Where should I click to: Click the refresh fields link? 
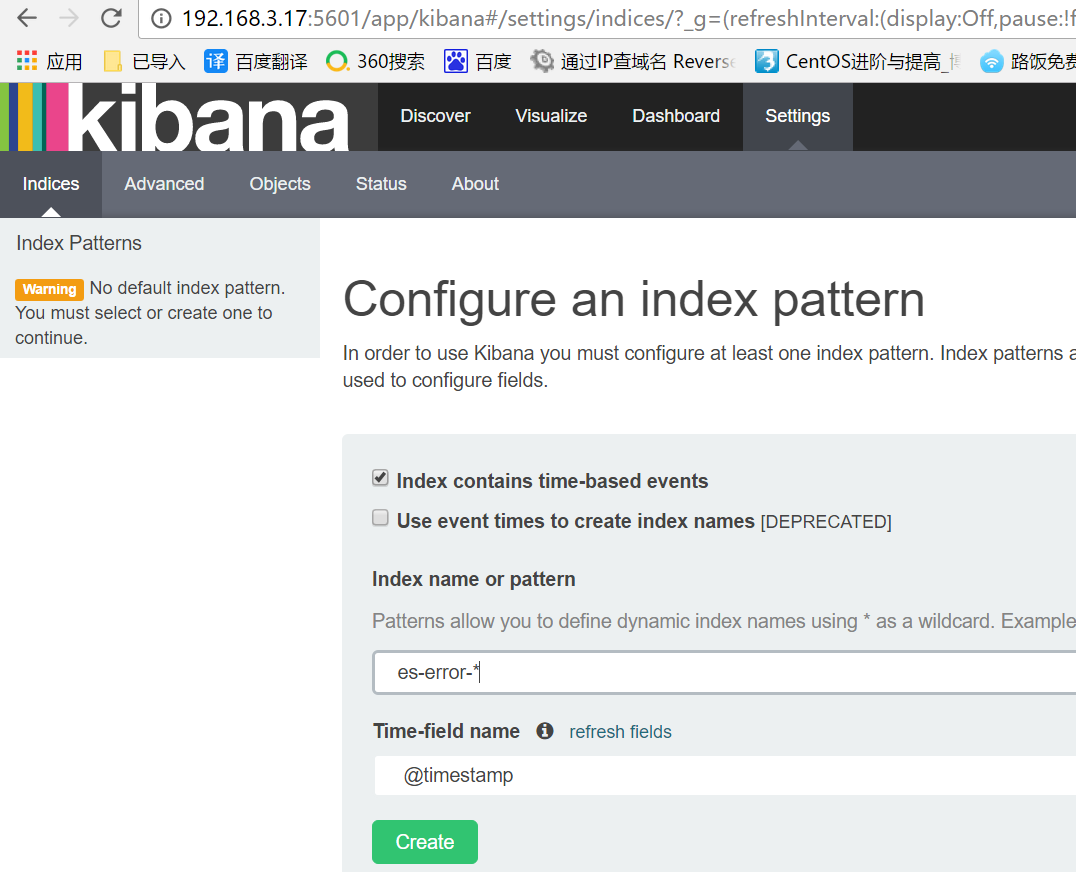coord(620,732)
